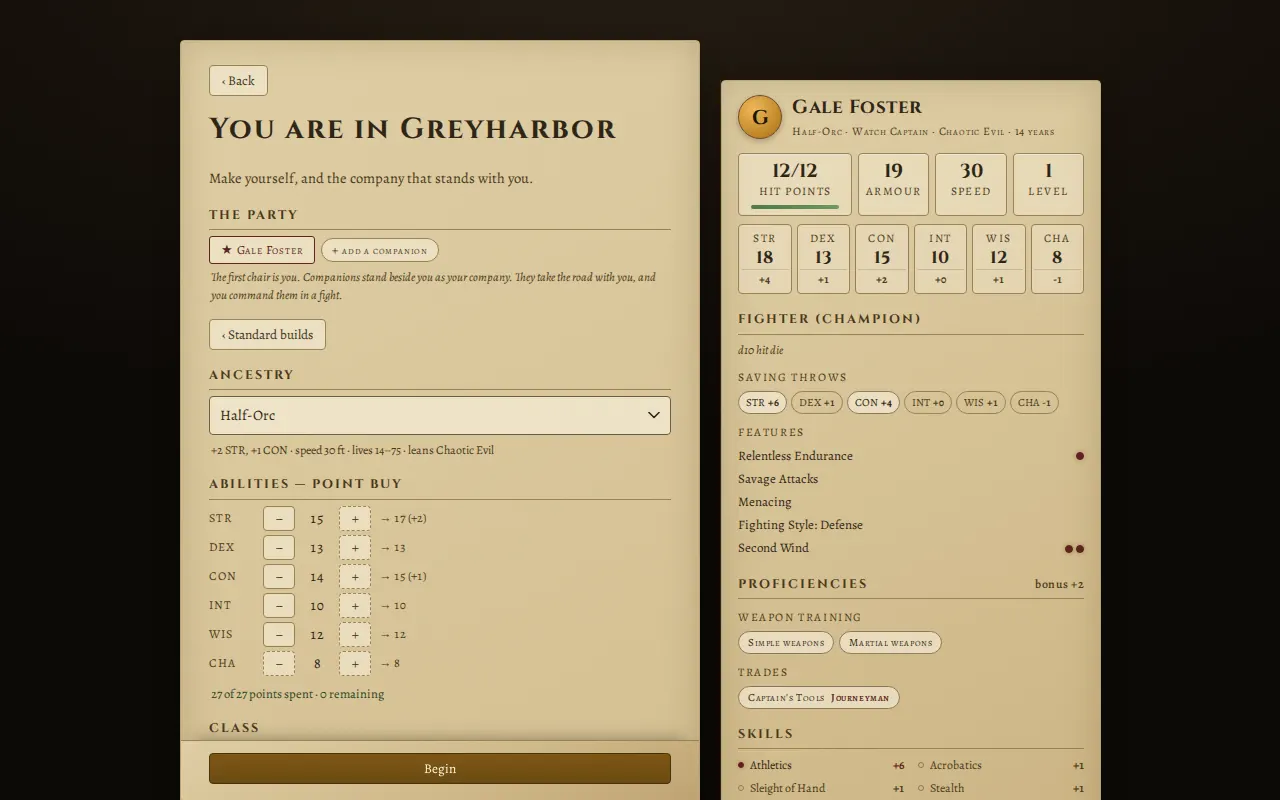Open the Ancestry dropdown showing Half-Orc
This screenshot has height=800, width=1280.
pyautogui.click(x=440, y=415)
